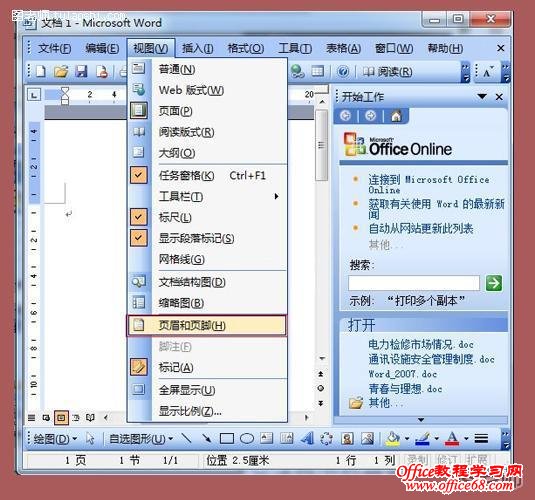Viewport: 535px width, 500px height.
Task: Toggle Gridlines (网格线) menu item
Action: pos(207,259)
